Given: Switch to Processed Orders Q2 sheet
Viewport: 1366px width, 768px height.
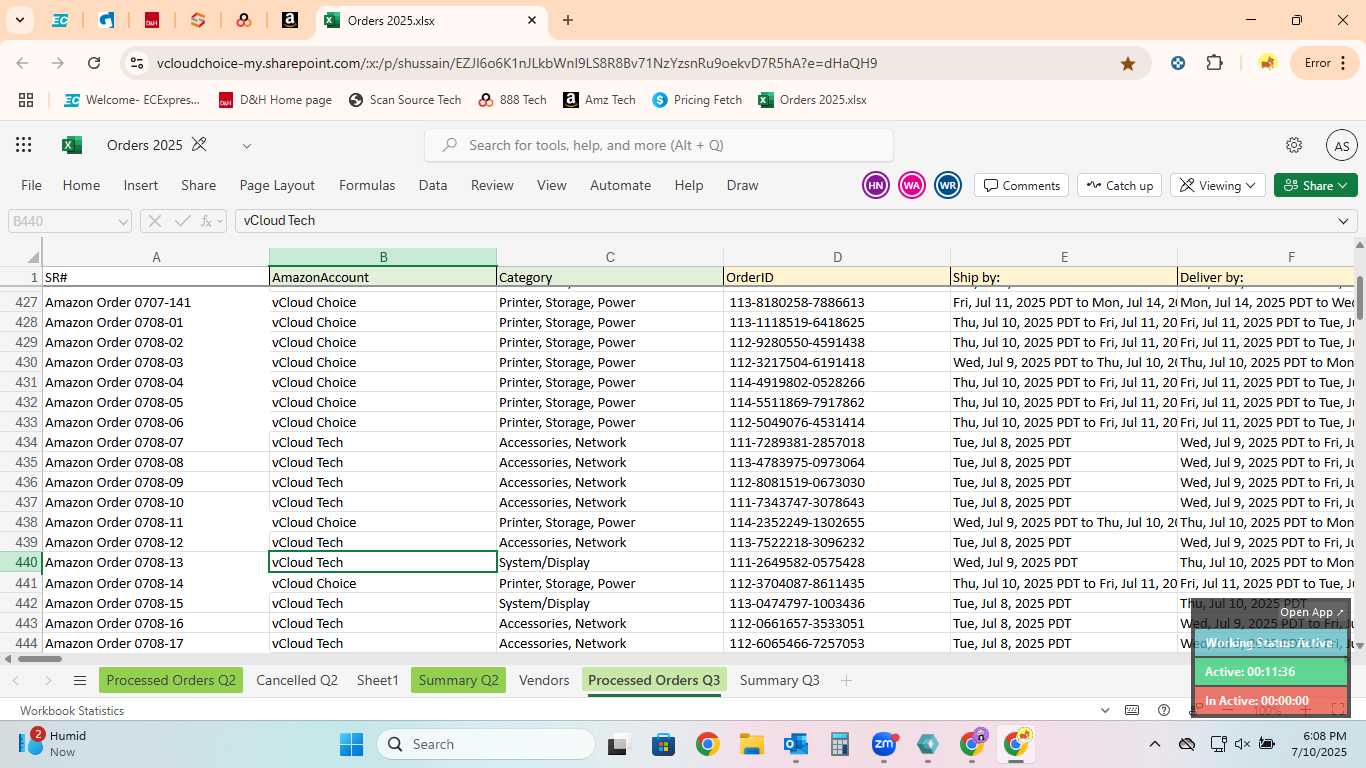Looking at the screenshot, I should click(171, 680).
